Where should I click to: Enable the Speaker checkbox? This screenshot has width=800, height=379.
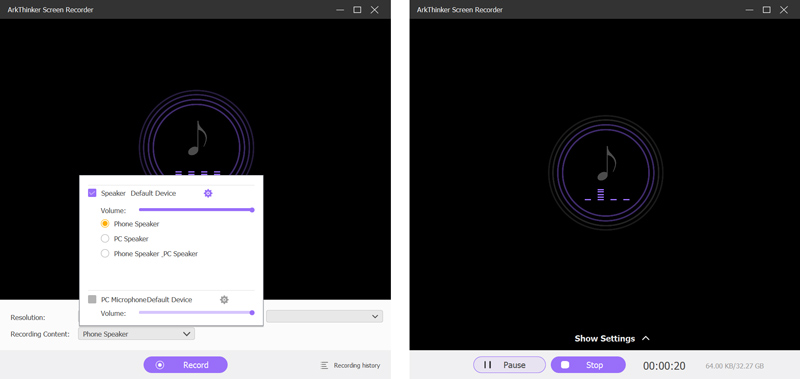[x=92, y=193]
